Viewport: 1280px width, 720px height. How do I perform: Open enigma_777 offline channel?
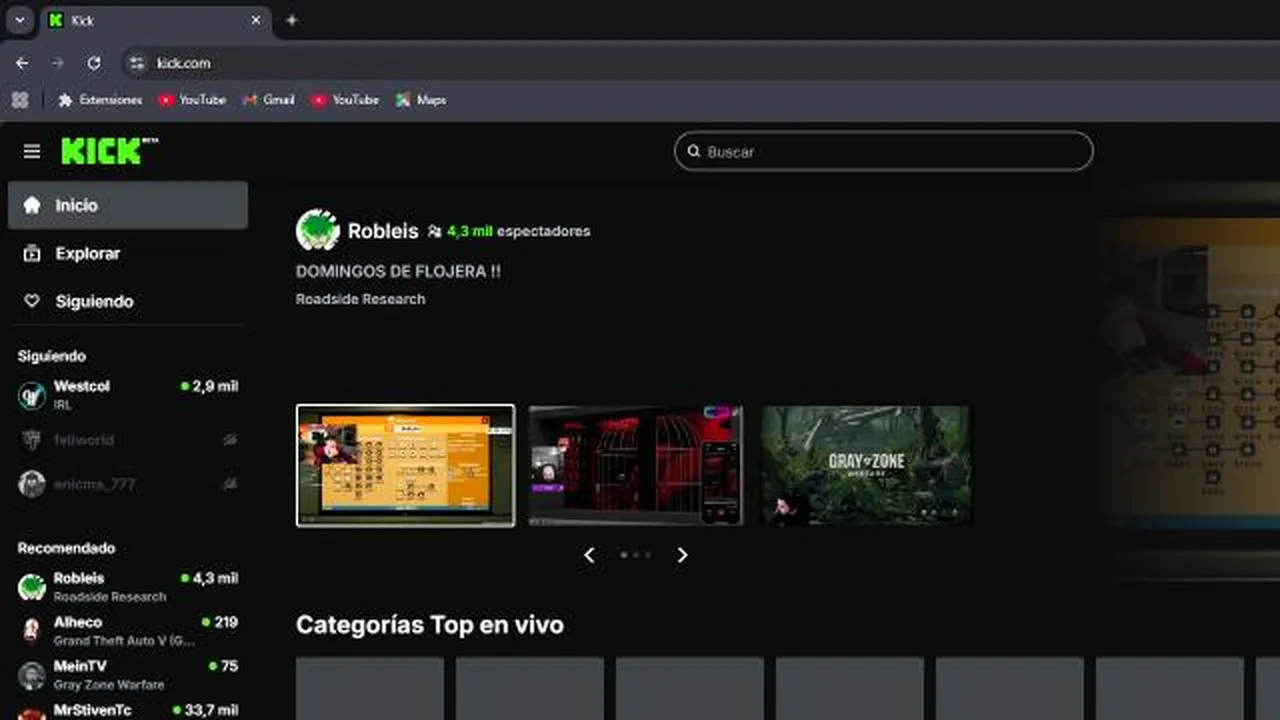click(x=128, y=484)
